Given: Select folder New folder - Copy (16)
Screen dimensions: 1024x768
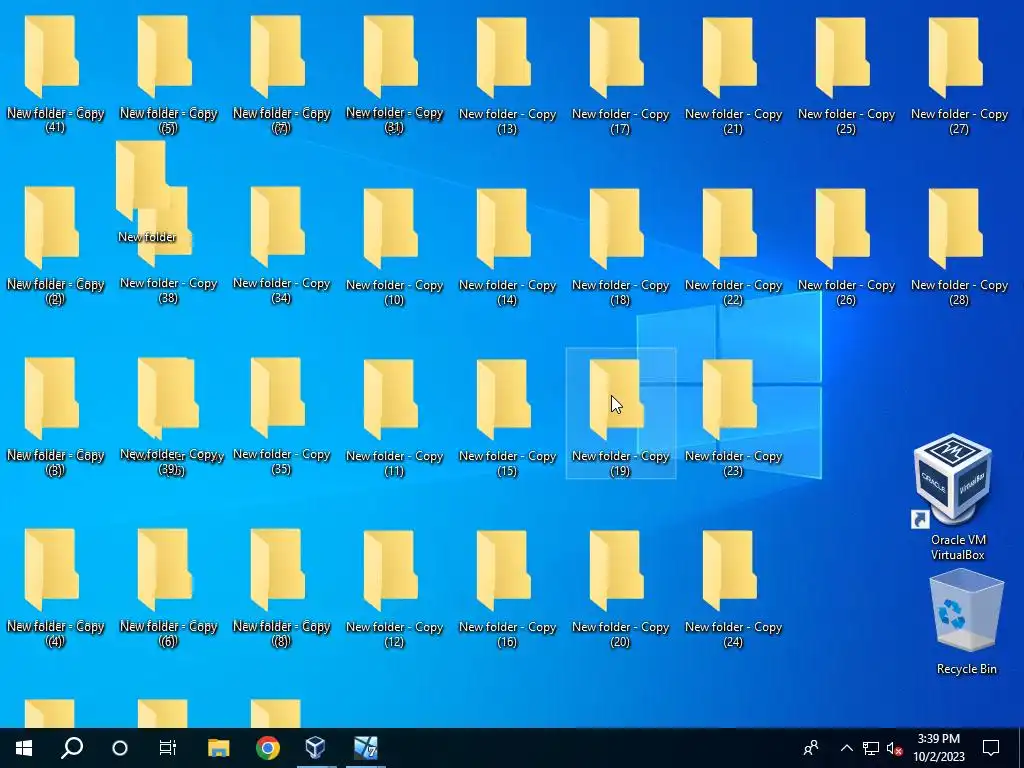Looking at the screenshot, I should 507,589.
